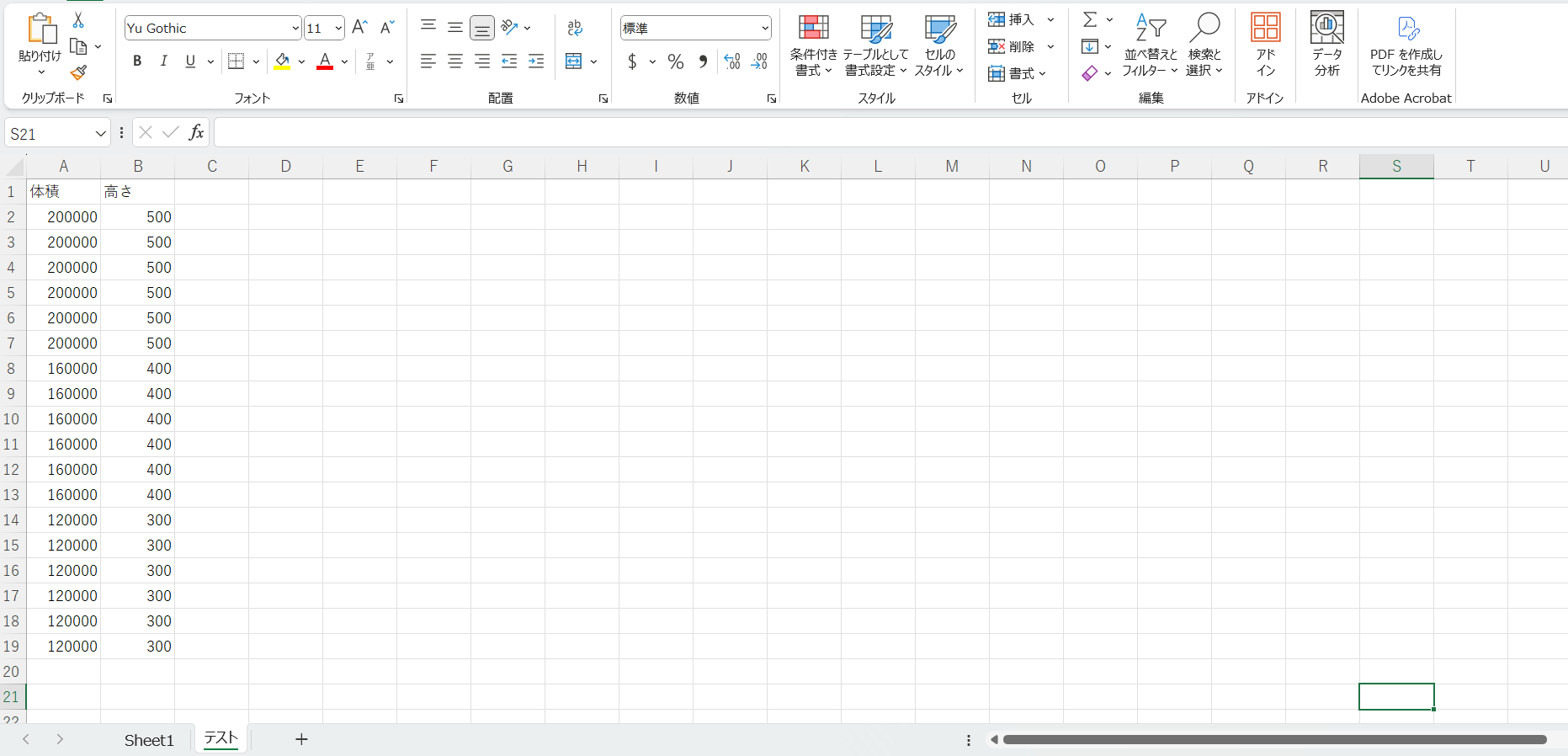
Task: Open the 条件付き書式 conditional formatting menu
Action: click(813, 45)
